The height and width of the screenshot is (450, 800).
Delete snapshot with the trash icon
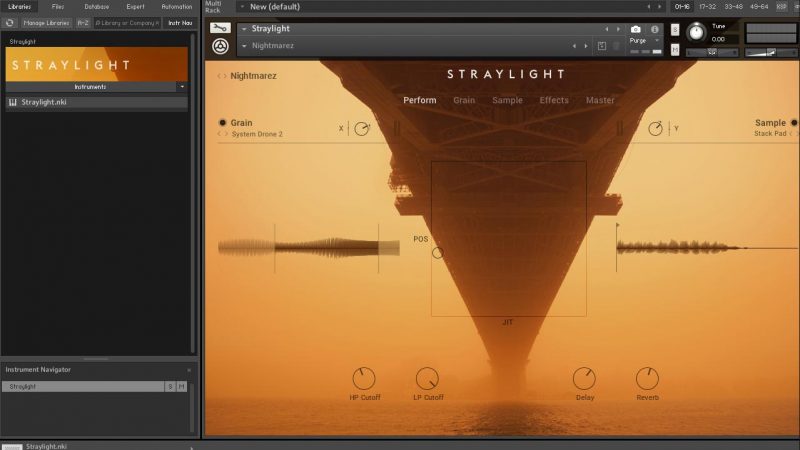point(616,46)
